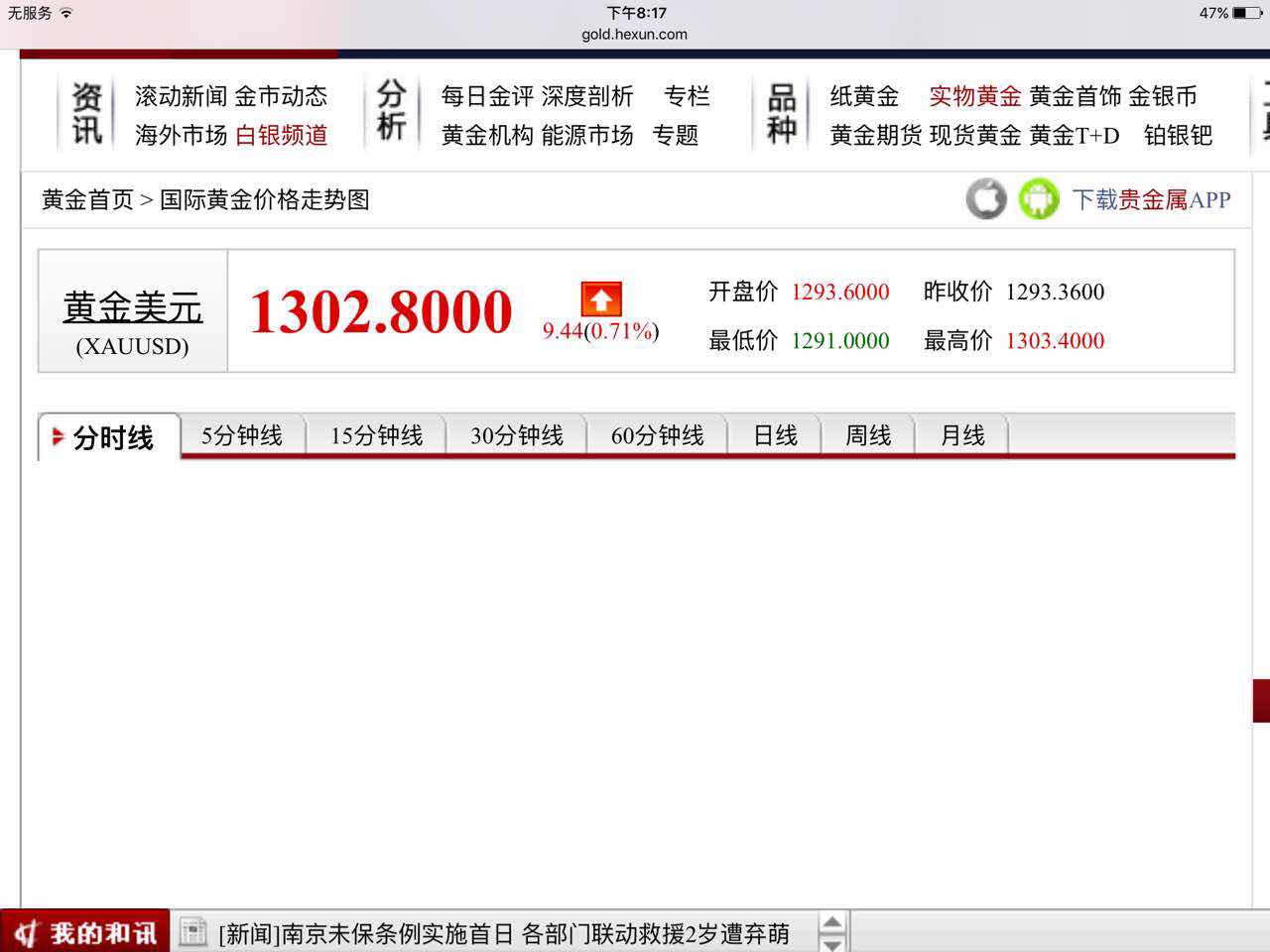Screen dimensions: 1270x952
Task: Click the 资讯 section header
Action: 86,113
